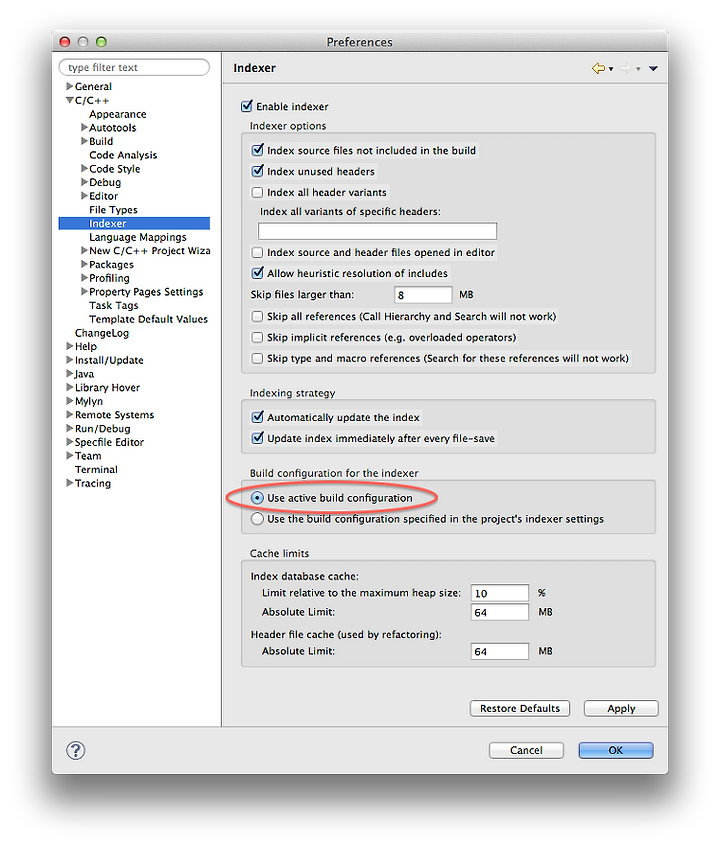Screen dimensions: 720x846
Task: Enable Skip implicit references checkbox
Action: (x=257, y=337)
